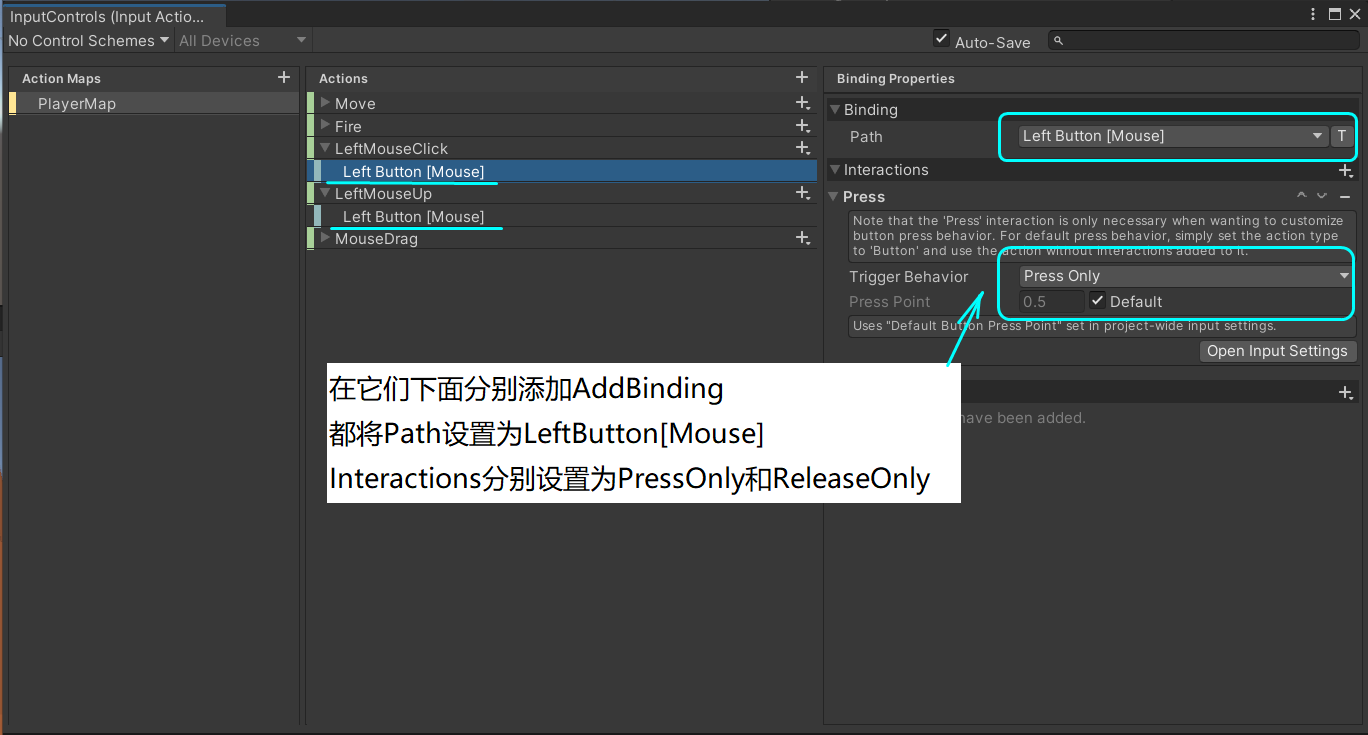Add a binding to the Fire action
Screen dimensions: 1368x735
[803, 125]
